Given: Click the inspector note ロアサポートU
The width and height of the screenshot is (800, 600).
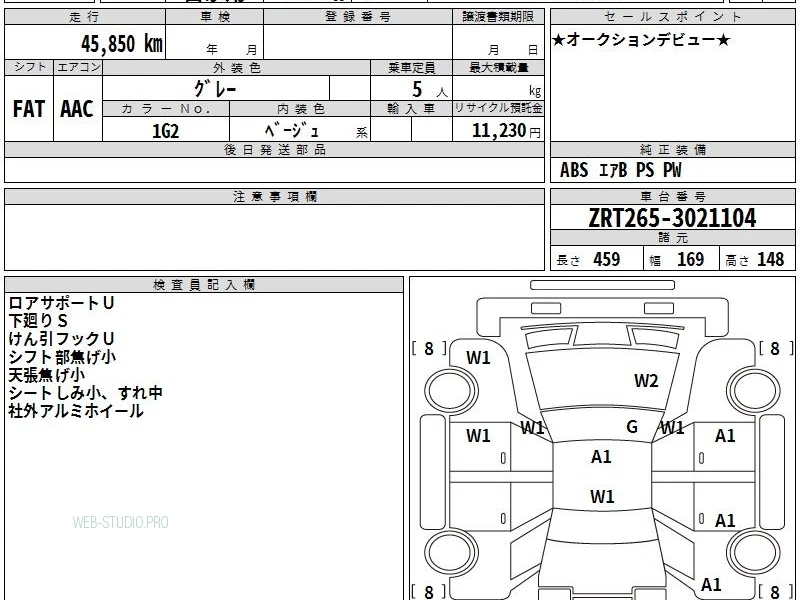Looking at the screenshot, I should tap(61, 303).
